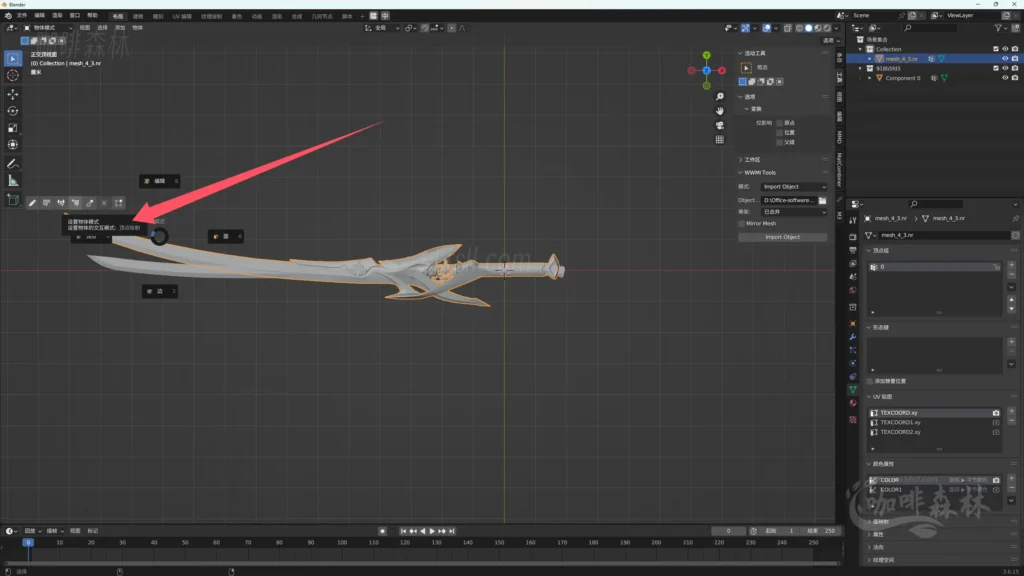The image size is (1024, 576).
Task: Enable the Mirror Mesh checkbox
Action: pyautogui.click(x=742, y=224)
